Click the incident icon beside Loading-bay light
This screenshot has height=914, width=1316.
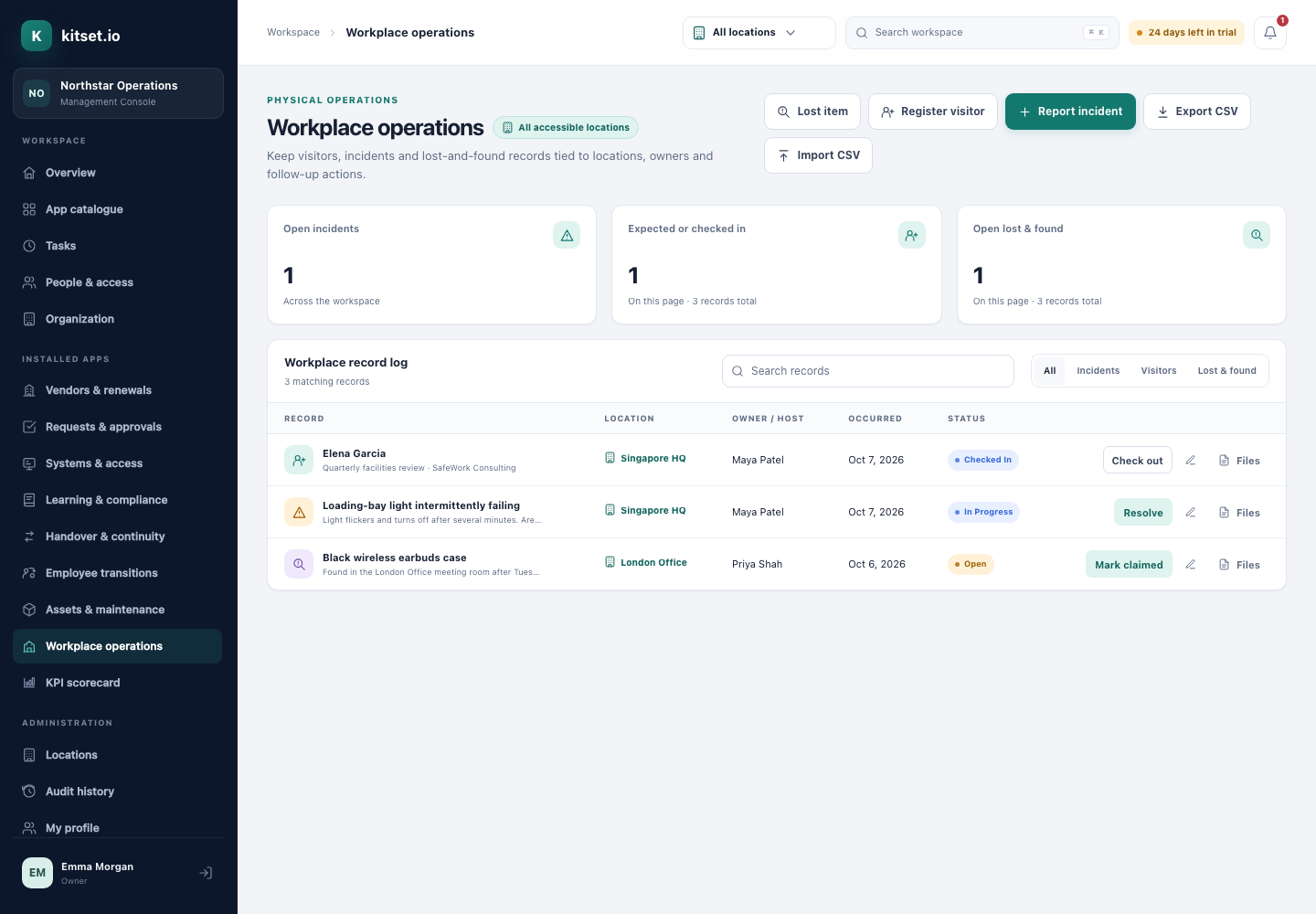pos(299,512)
